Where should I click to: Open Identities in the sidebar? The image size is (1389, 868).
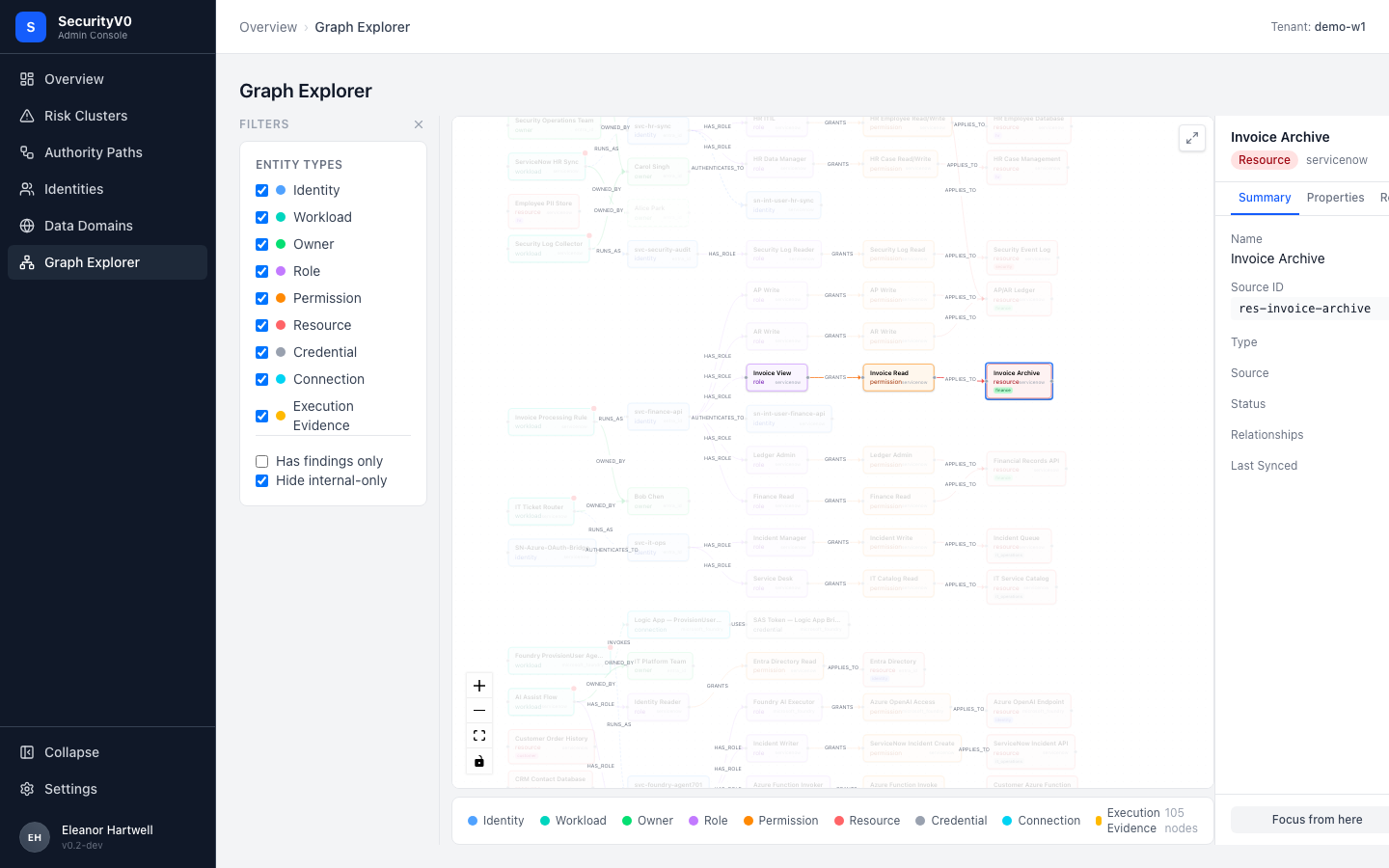107,189
